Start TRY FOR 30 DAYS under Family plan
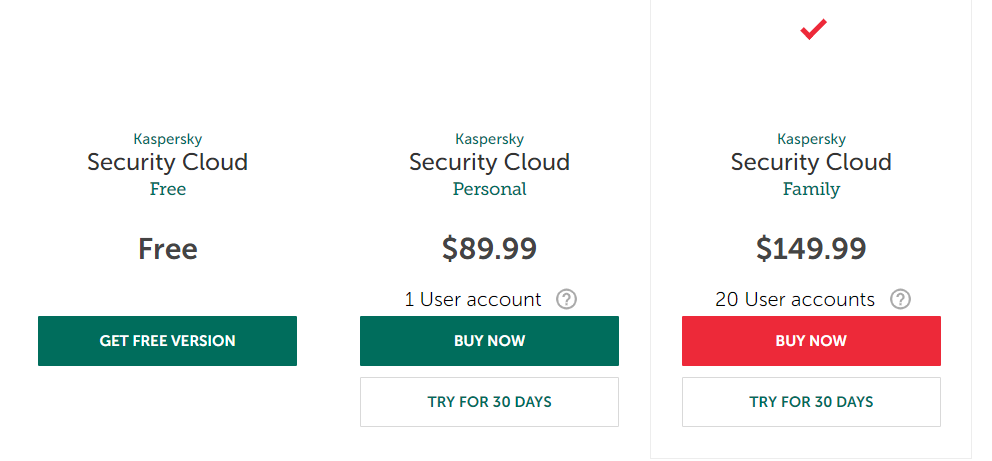Image resolution: width=992 pixels, height=461 pixels. pyautogui.click(x=811, y=402)
